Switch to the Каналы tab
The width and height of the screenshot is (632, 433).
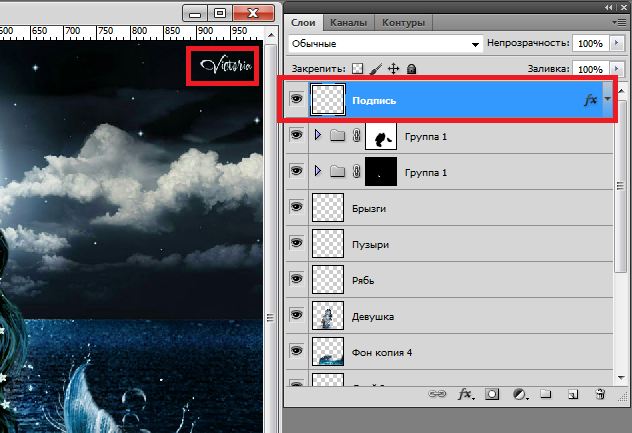[x=348, y=23]
